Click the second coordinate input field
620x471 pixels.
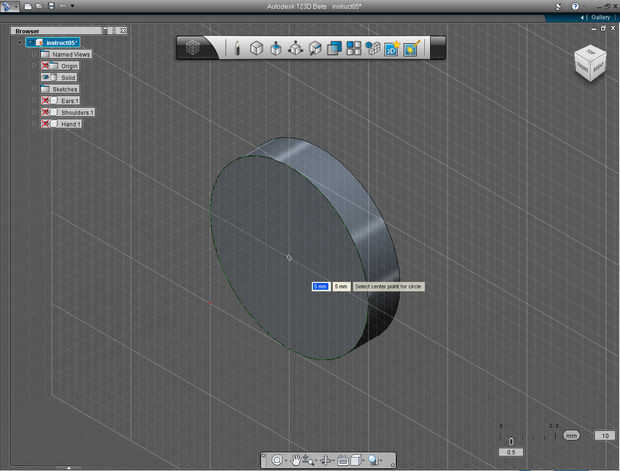pos(341,286)
